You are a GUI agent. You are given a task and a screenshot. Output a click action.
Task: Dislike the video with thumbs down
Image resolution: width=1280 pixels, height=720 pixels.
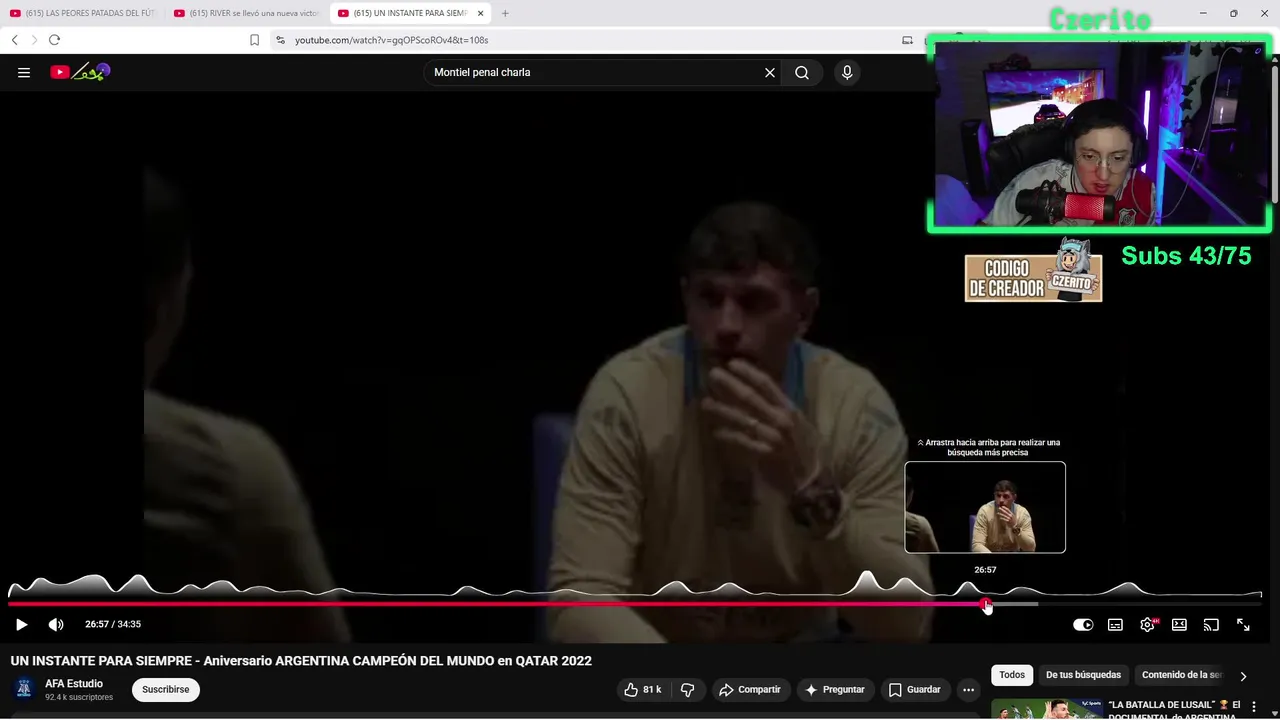pyautogui.click(x=688, y=690)
